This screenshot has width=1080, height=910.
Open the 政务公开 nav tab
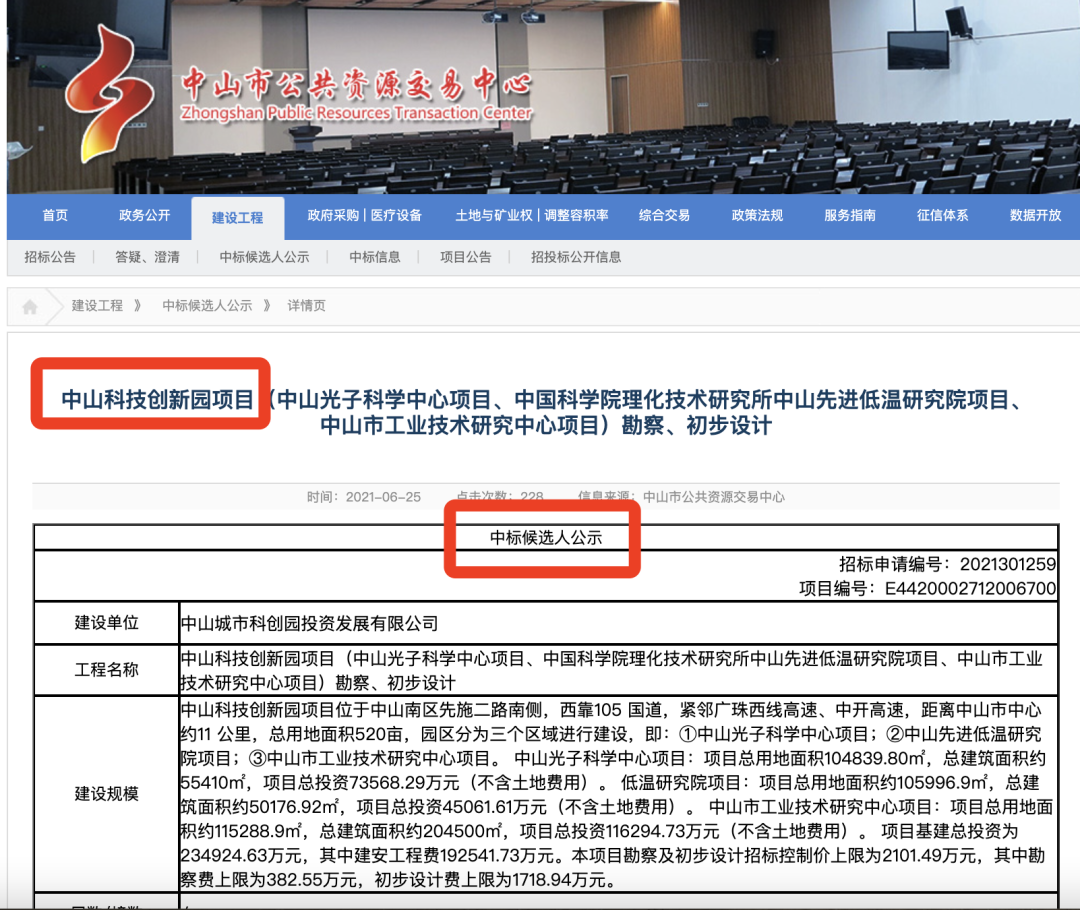coord(145,216)
